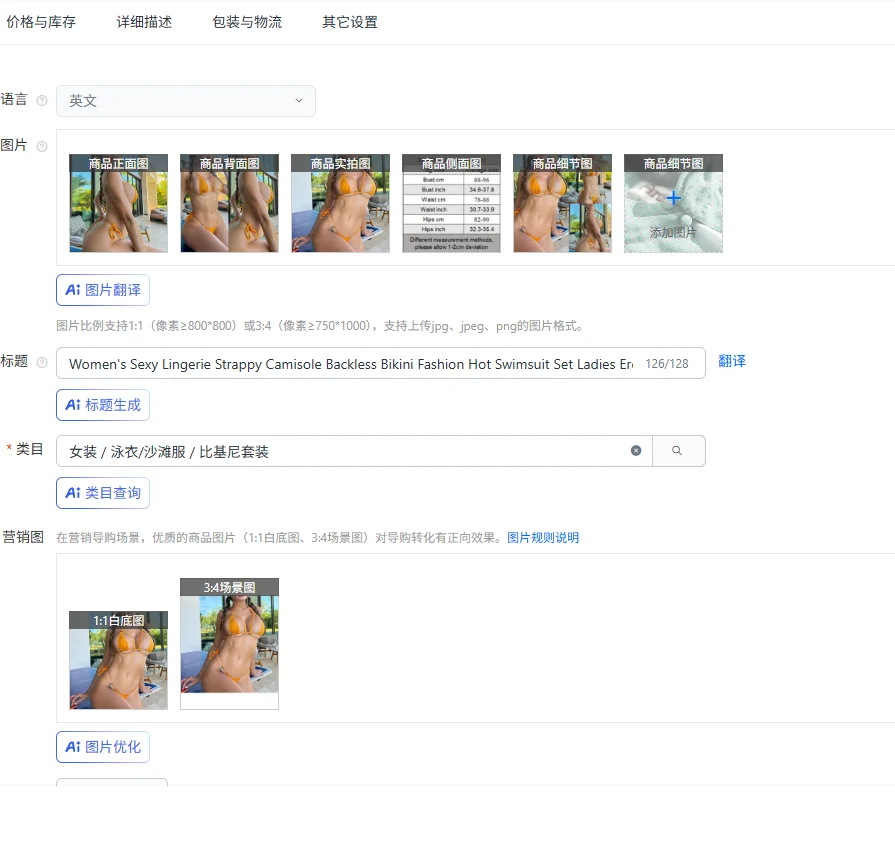Viewport: 895px width, 850px height.
Task: Open the 价格与库存 tab
Action: tap(41, 22)
